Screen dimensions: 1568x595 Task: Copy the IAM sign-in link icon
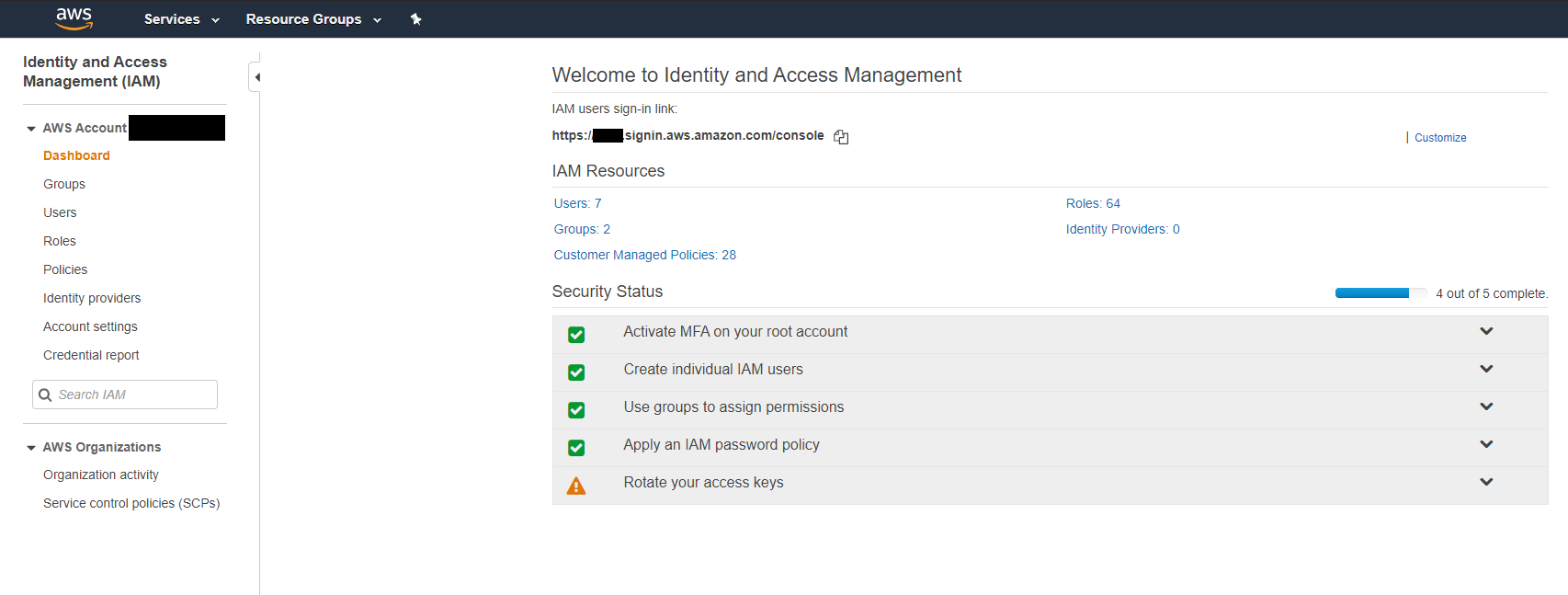pyautogui.click(x=841, y=137)
